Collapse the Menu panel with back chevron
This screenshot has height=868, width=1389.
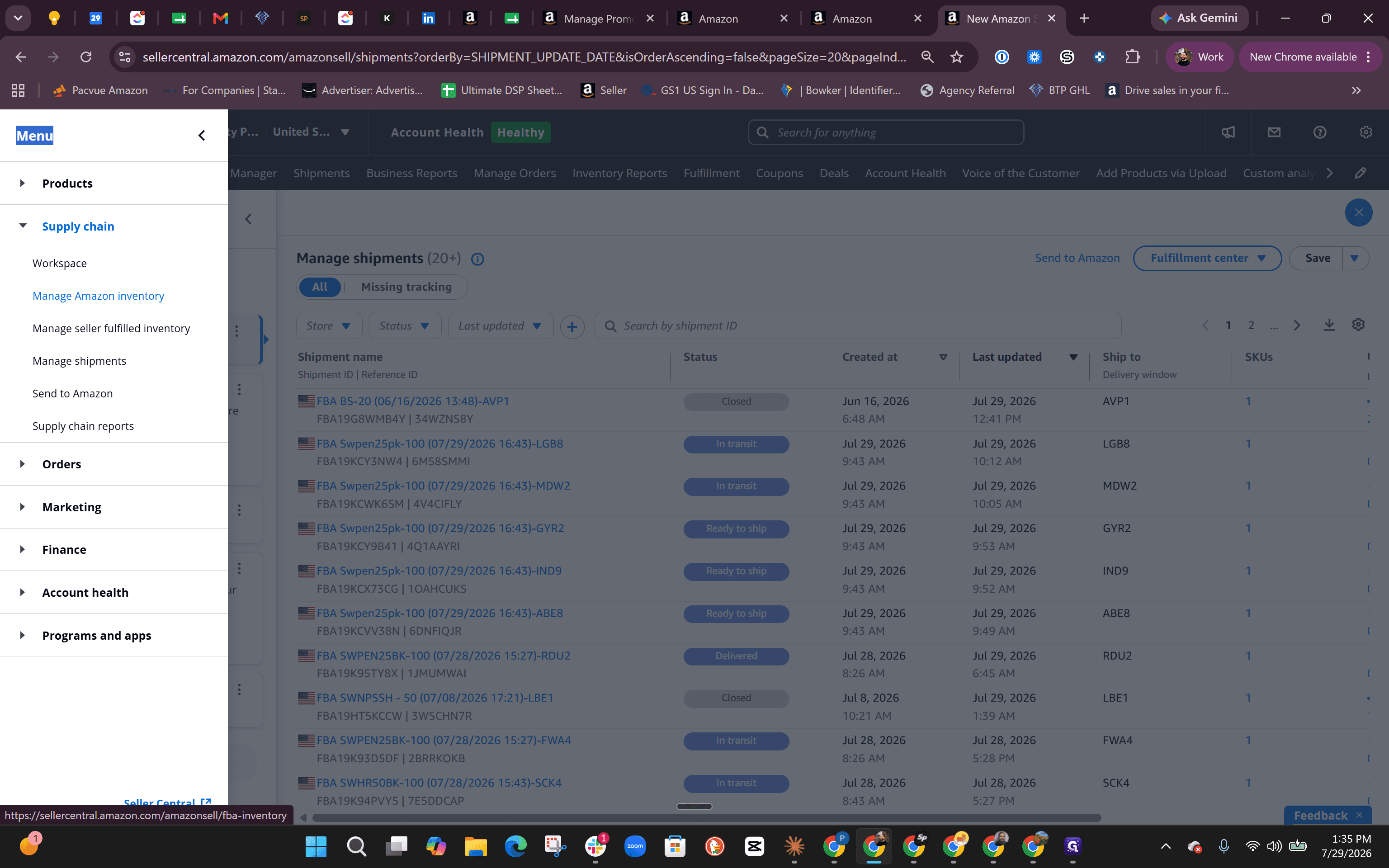coord(202,136)
